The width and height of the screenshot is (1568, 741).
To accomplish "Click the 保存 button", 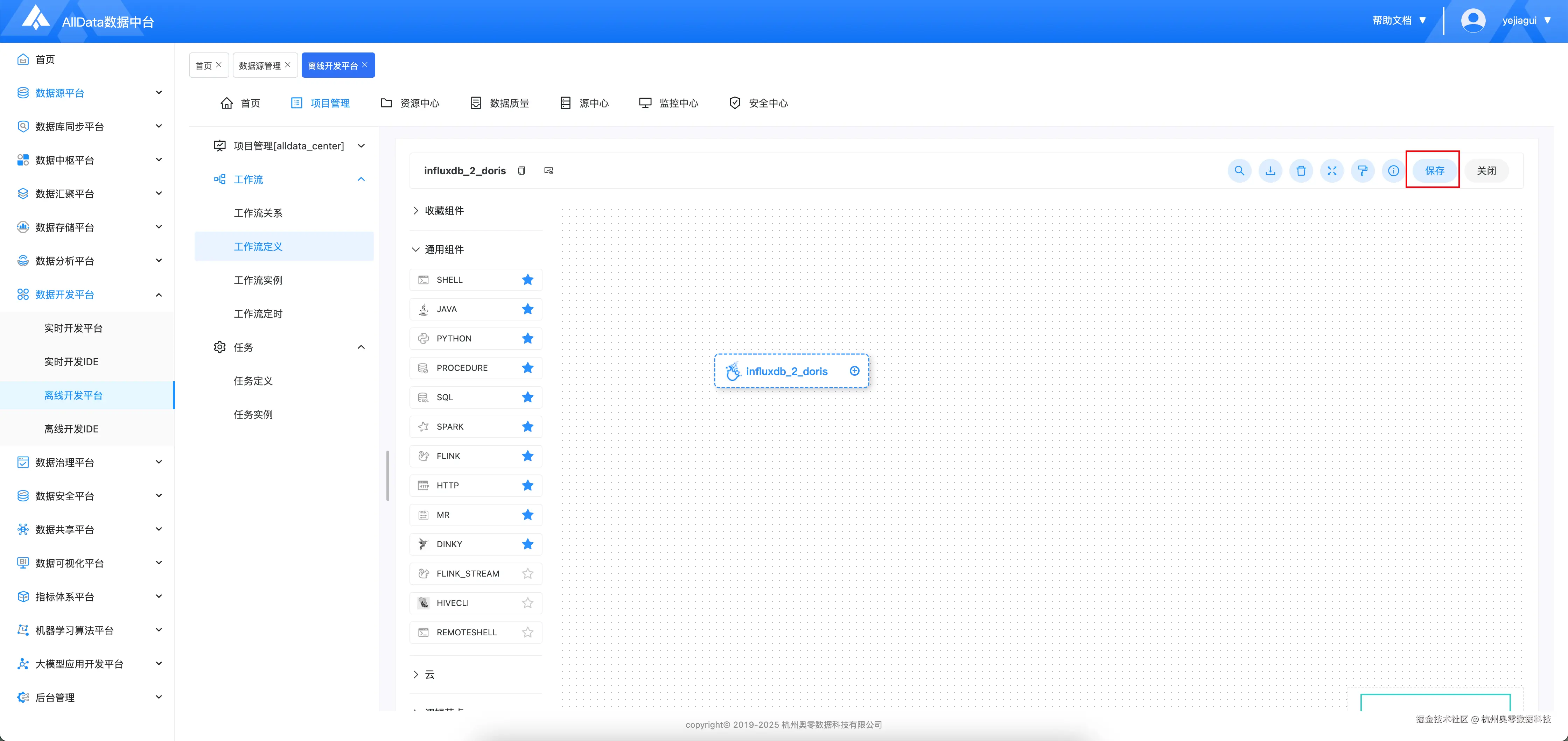I will tap(1434, 171).
